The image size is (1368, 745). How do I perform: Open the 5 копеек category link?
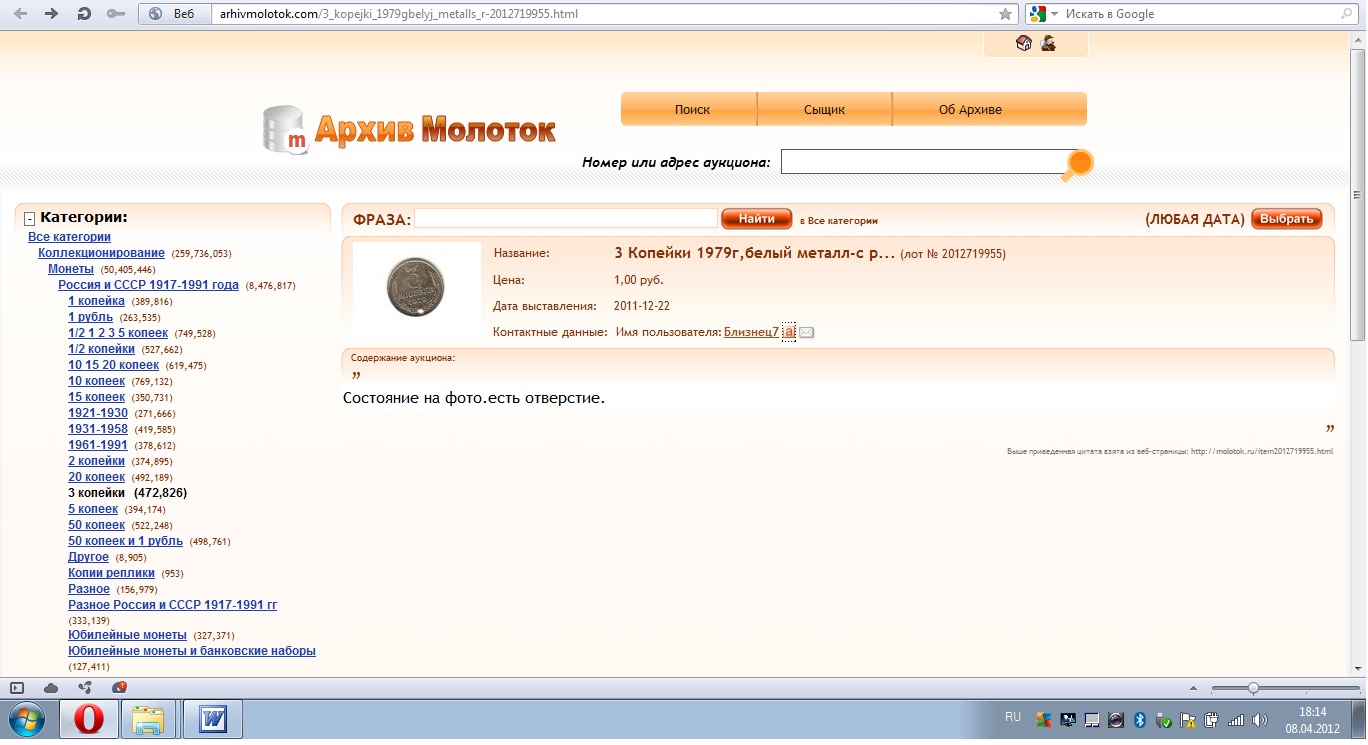(93, 509)
